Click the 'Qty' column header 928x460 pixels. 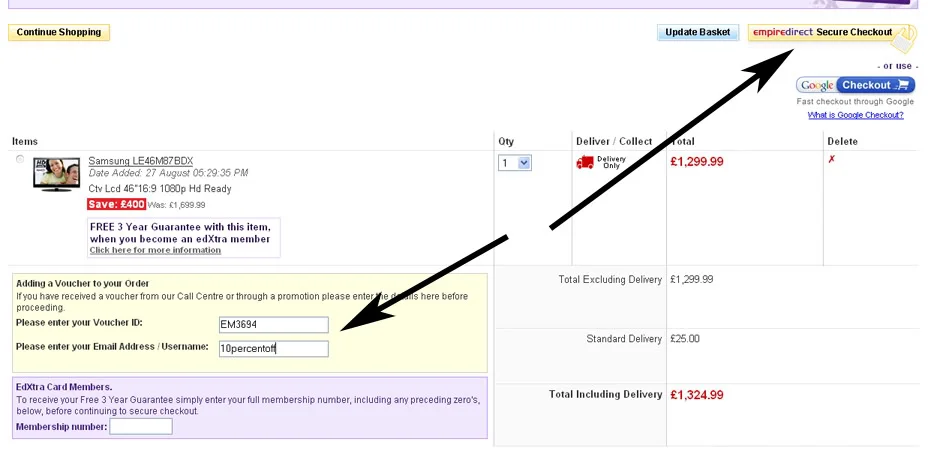click(x=506, y=141)
